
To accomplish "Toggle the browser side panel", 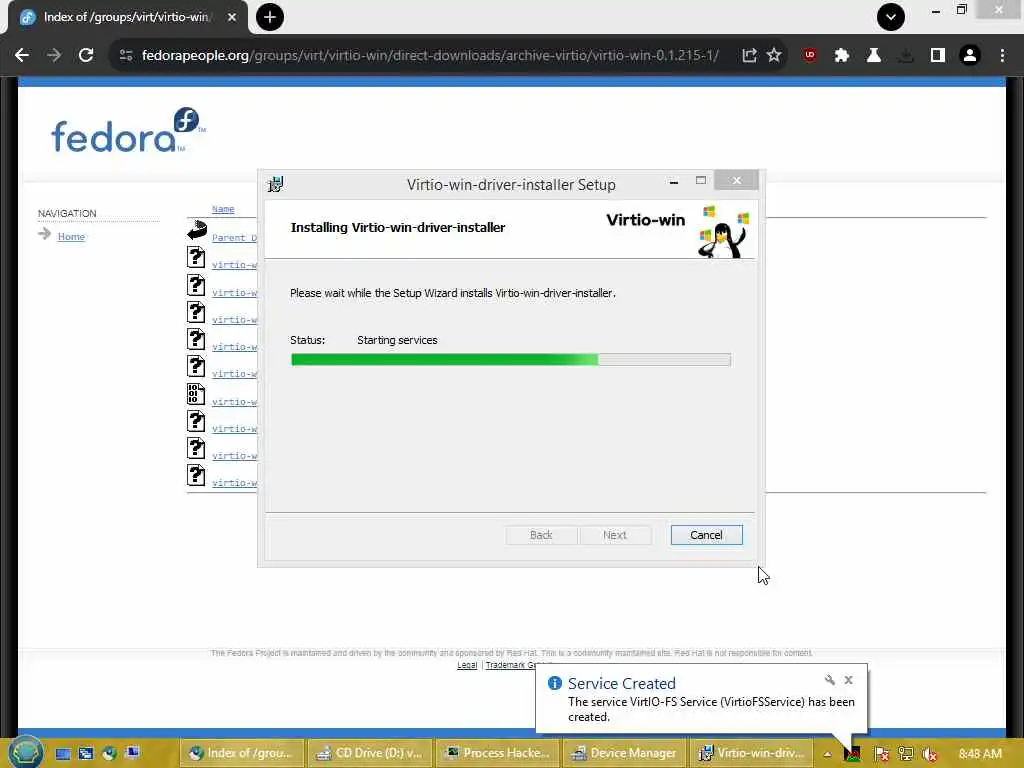I will tap(938, 56).
